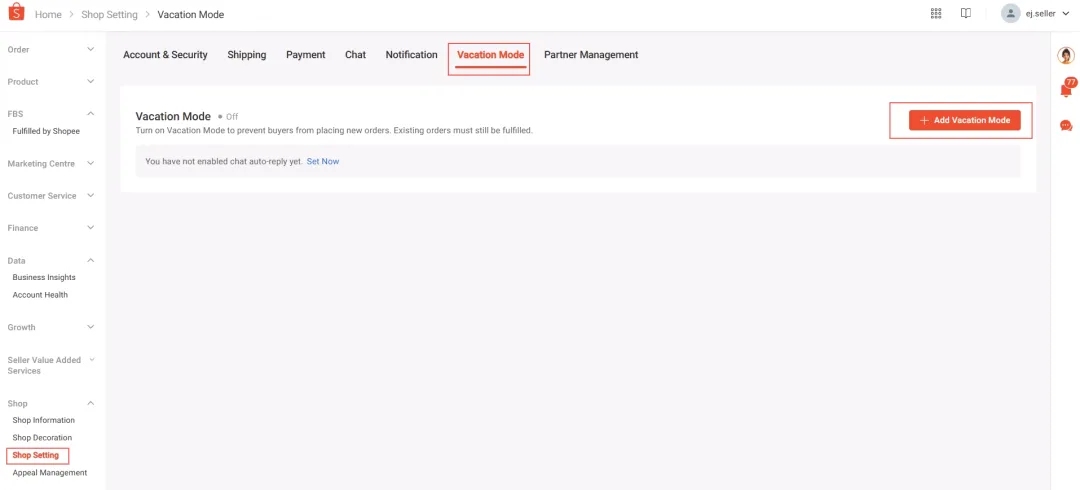Open Shop Information in sidebar
The width and height of the screenshot is (1080, 490).
point(43,420)
